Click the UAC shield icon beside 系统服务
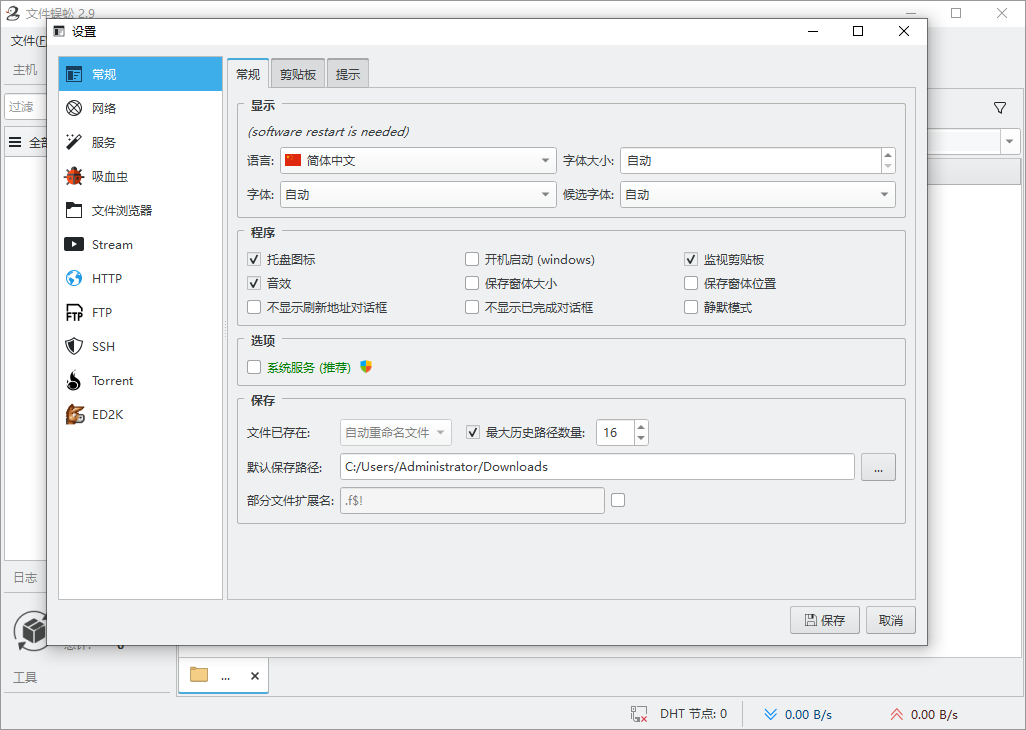This screenshot has width=1026, height=730. click(x=366, y=367)
